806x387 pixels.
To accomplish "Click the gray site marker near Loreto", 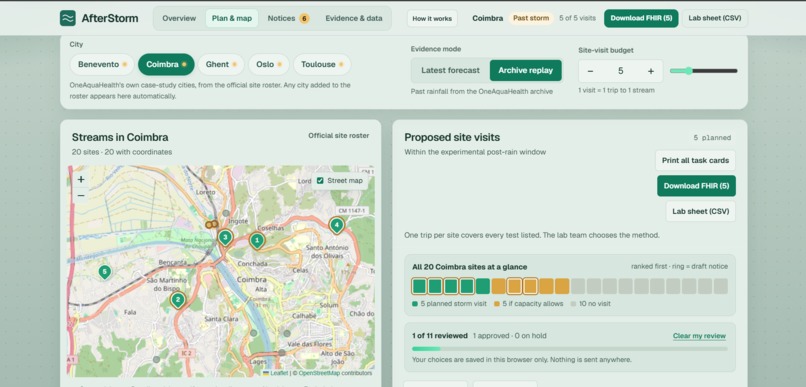I will [x=226, y=213].
